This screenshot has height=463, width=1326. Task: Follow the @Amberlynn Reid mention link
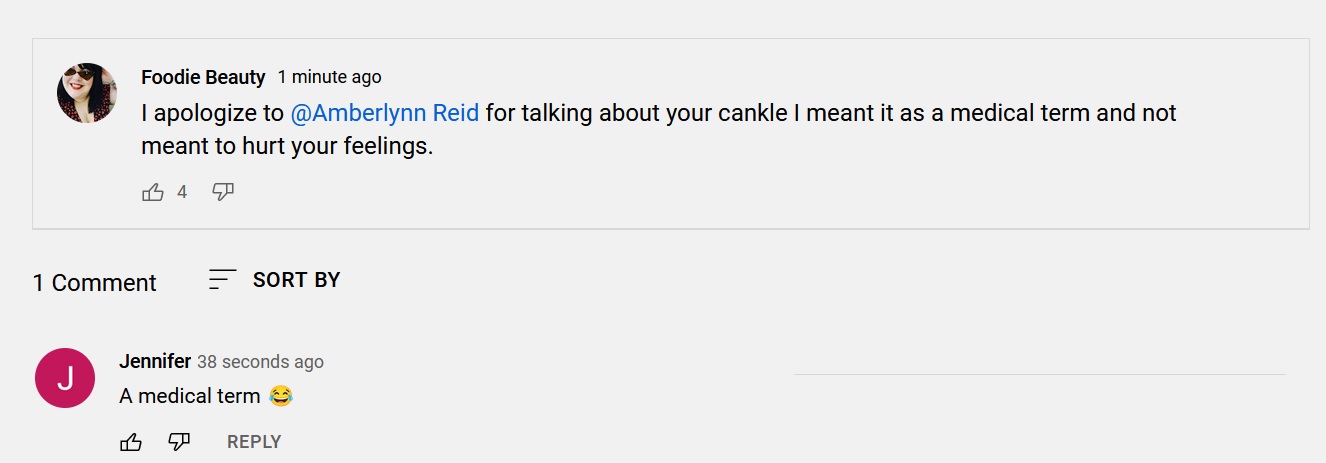click(x=385, y=113)
